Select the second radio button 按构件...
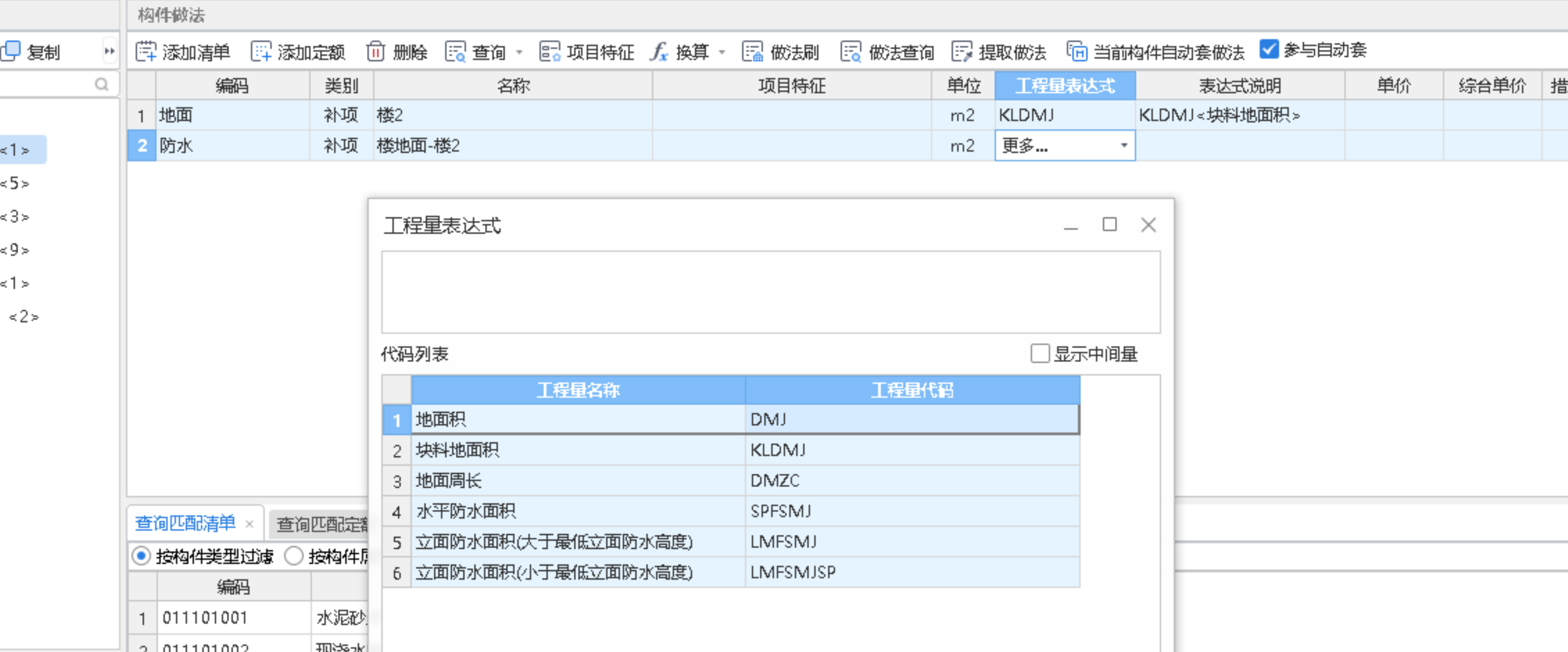Image resolution: width=1568 pixels, height=652 pixels. [x=294, y=555]
